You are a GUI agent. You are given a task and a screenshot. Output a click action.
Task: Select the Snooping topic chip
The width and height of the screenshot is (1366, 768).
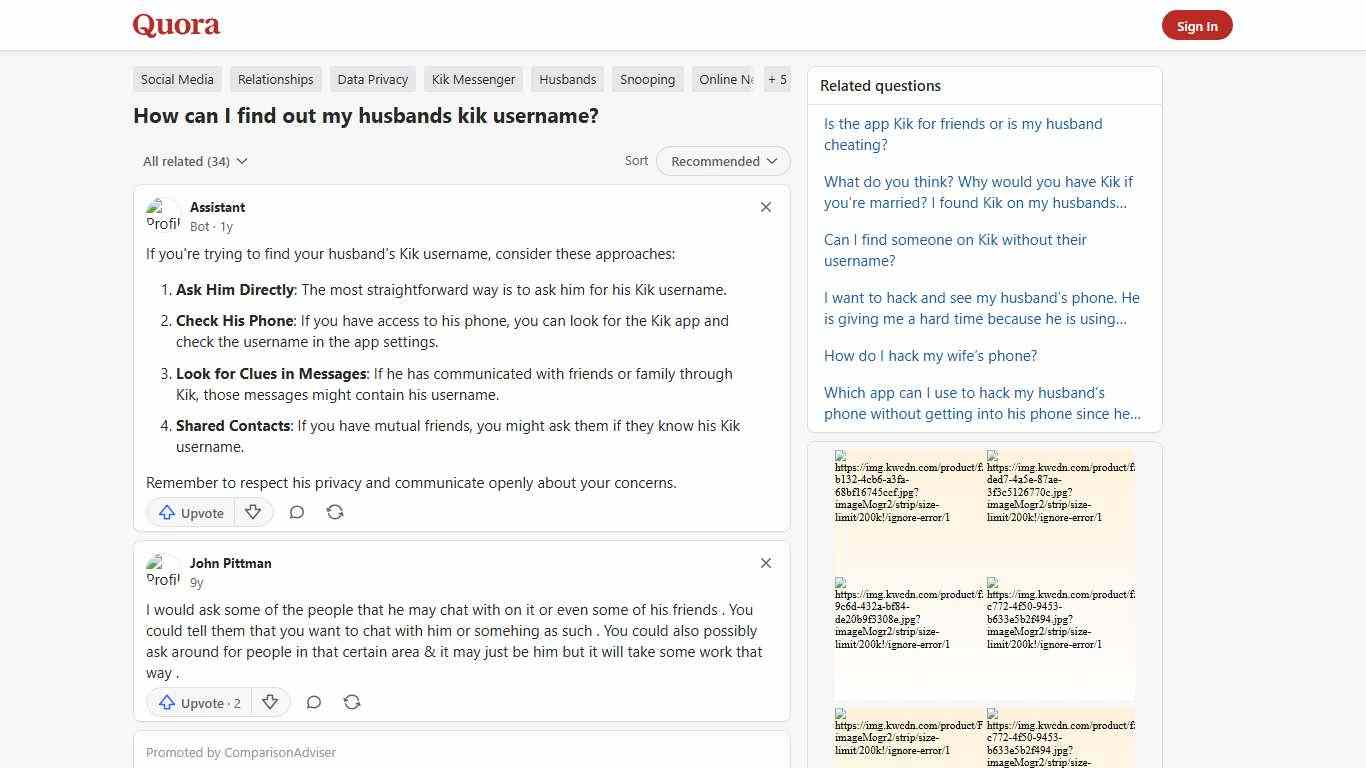click(647, 79)
